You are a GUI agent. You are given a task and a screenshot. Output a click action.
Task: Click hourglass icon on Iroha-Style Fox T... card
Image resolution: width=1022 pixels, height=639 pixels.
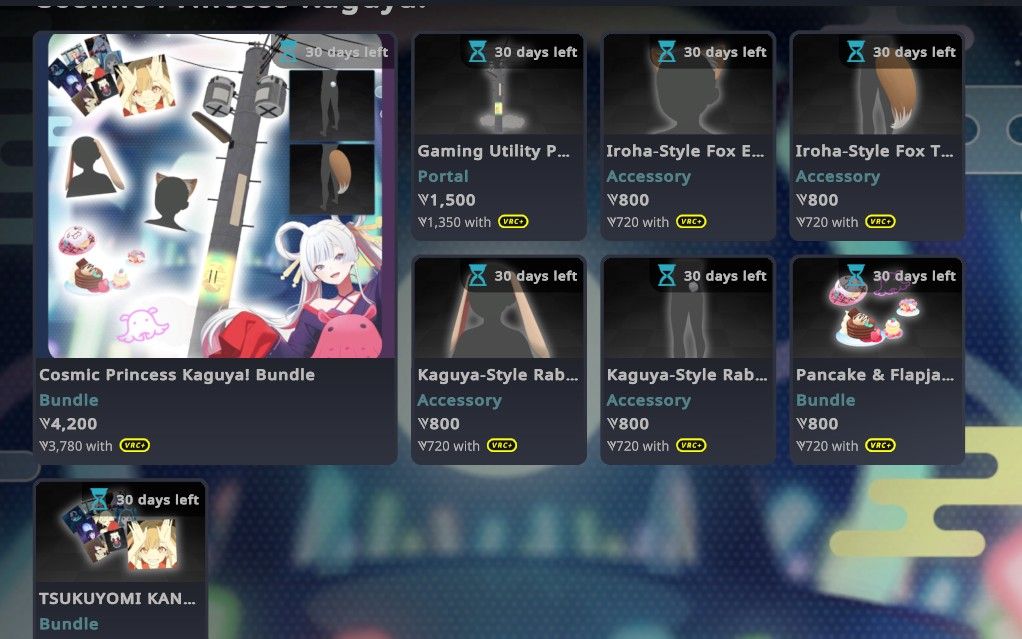(856, 51)
